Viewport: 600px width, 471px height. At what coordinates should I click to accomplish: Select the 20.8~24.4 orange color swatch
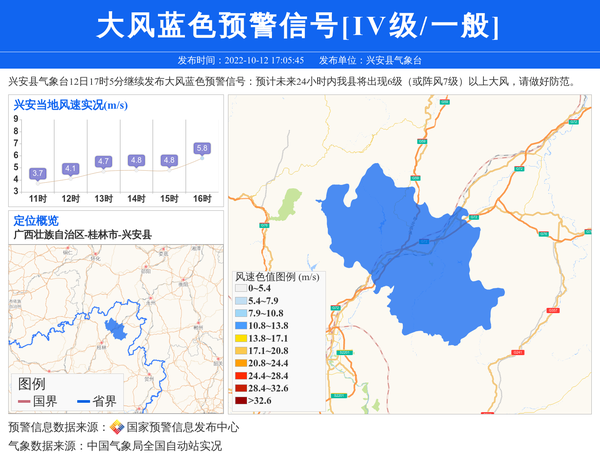tap(241, 363)
